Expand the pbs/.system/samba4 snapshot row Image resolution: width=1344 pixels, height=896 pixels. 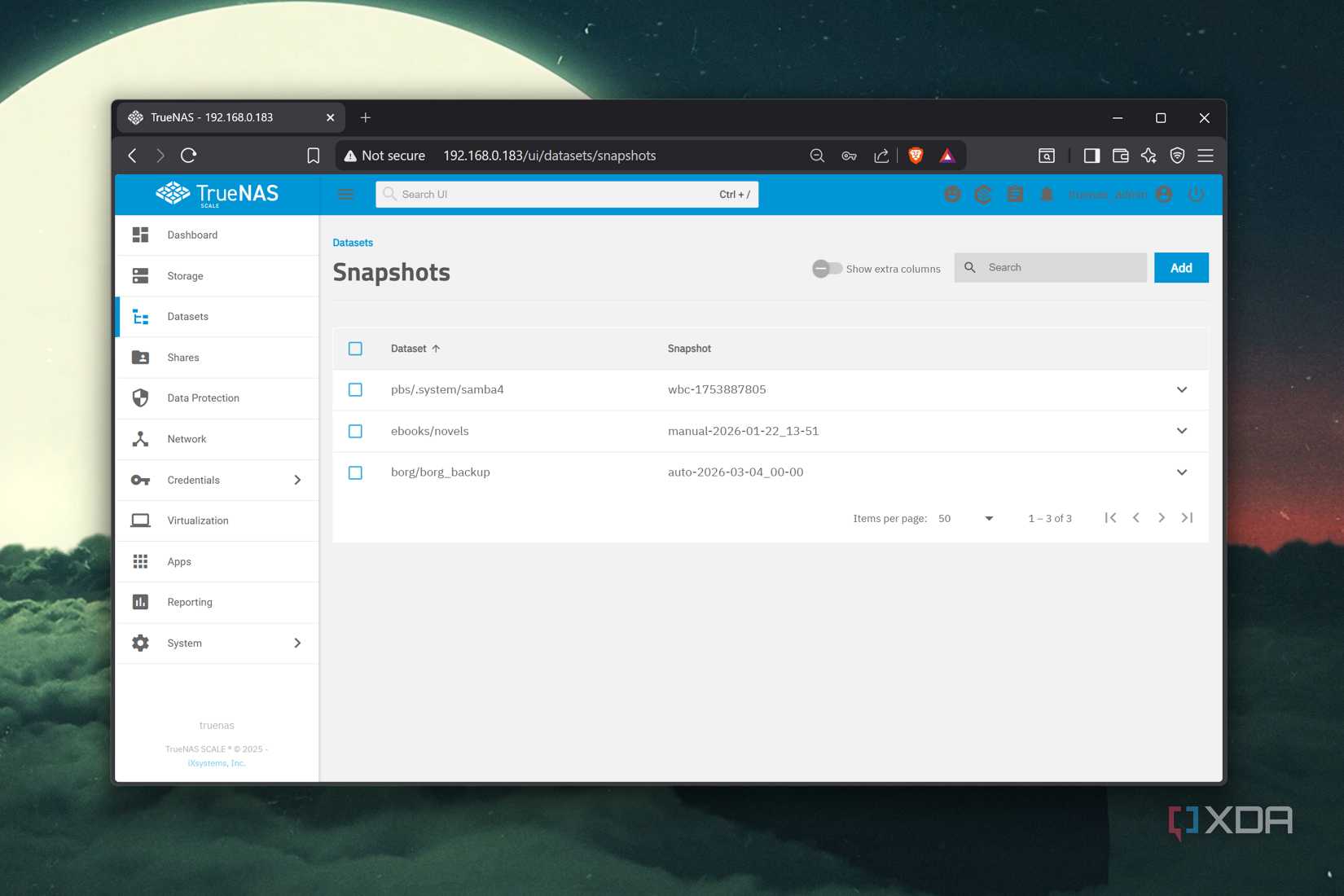[x=1182, y=389]
